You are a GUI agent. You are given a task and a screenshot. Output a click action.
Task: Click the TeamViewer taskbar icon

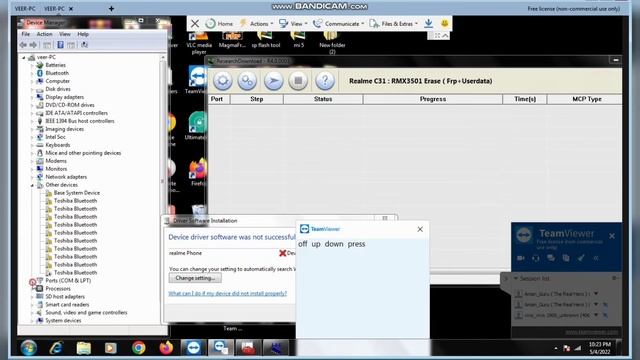[x=193, y=348]
